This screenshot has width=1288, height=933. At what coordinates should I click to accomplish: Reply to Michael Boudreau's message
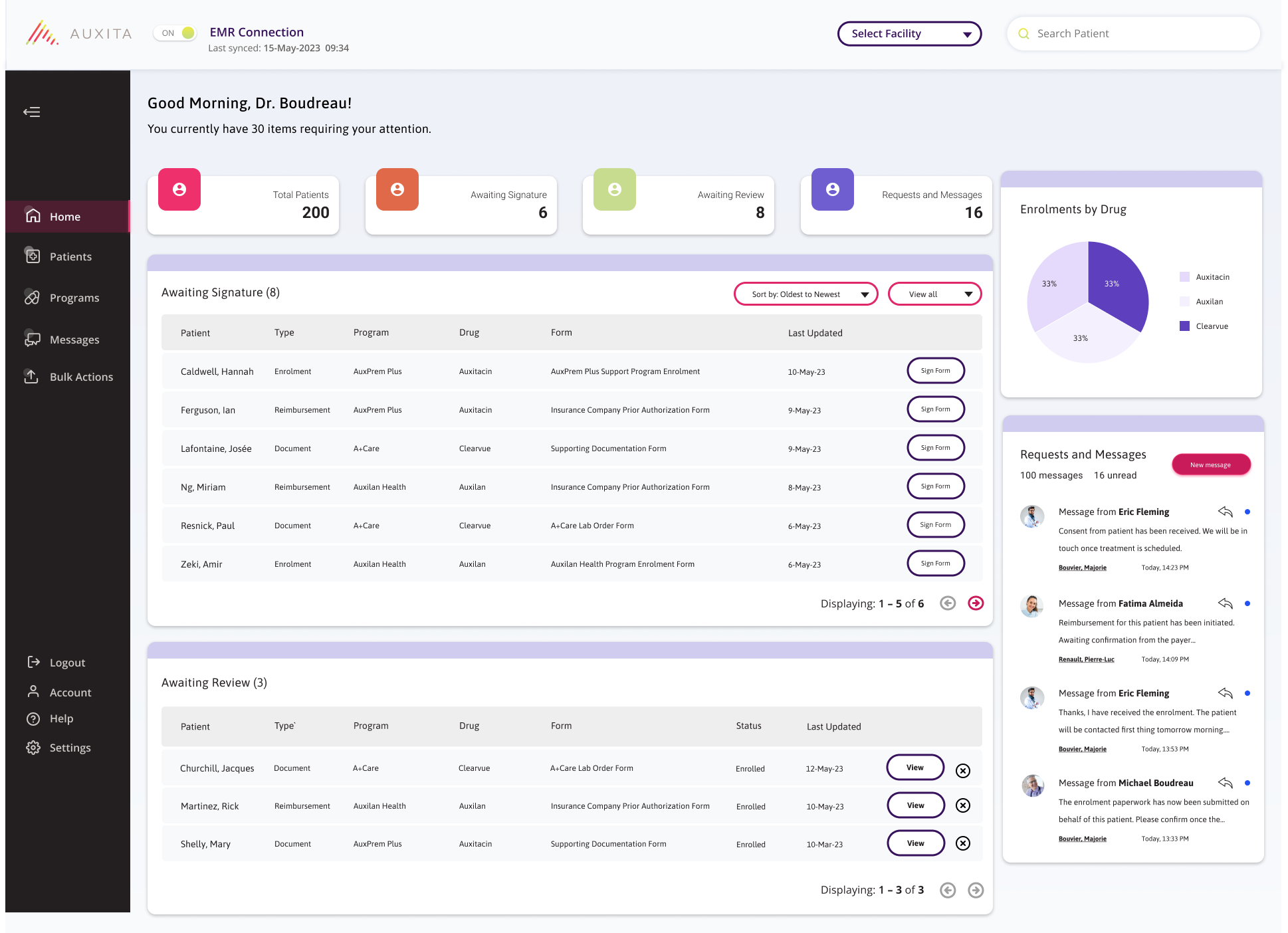pyautogui.click(x=1225, y=783)
